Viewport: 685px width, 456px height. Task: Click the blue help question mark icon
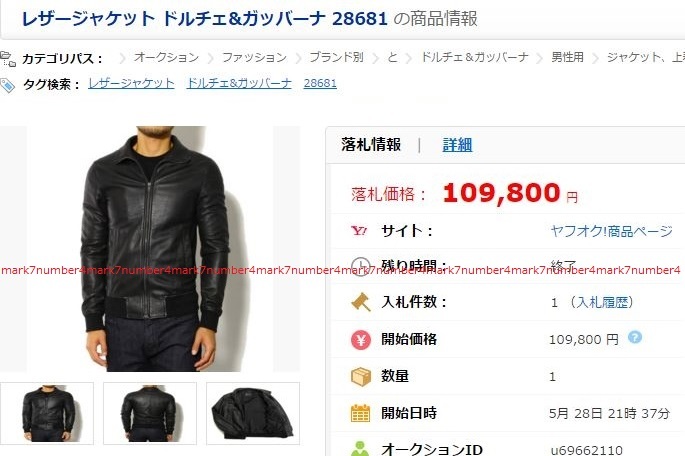635,337
